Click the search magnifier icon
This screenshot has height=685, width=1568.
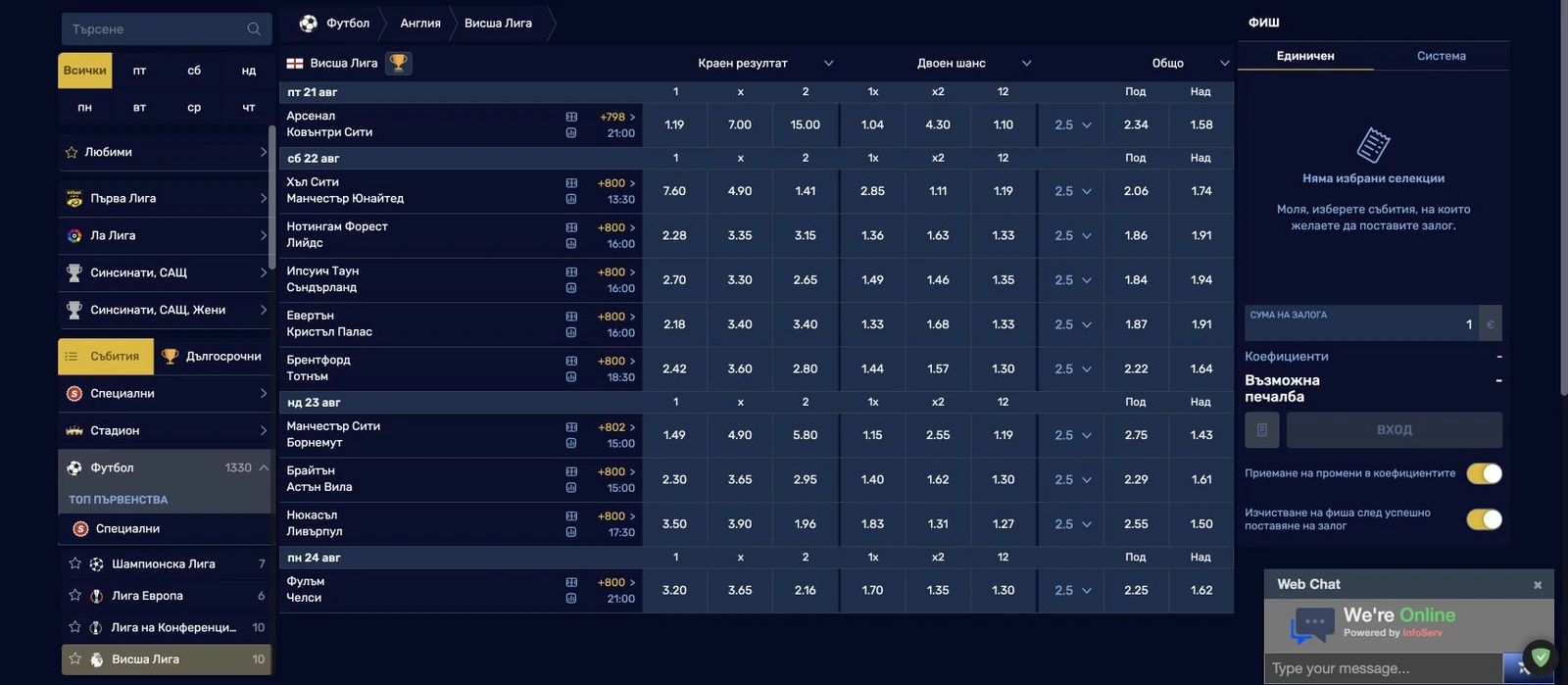tap(254, 29)
